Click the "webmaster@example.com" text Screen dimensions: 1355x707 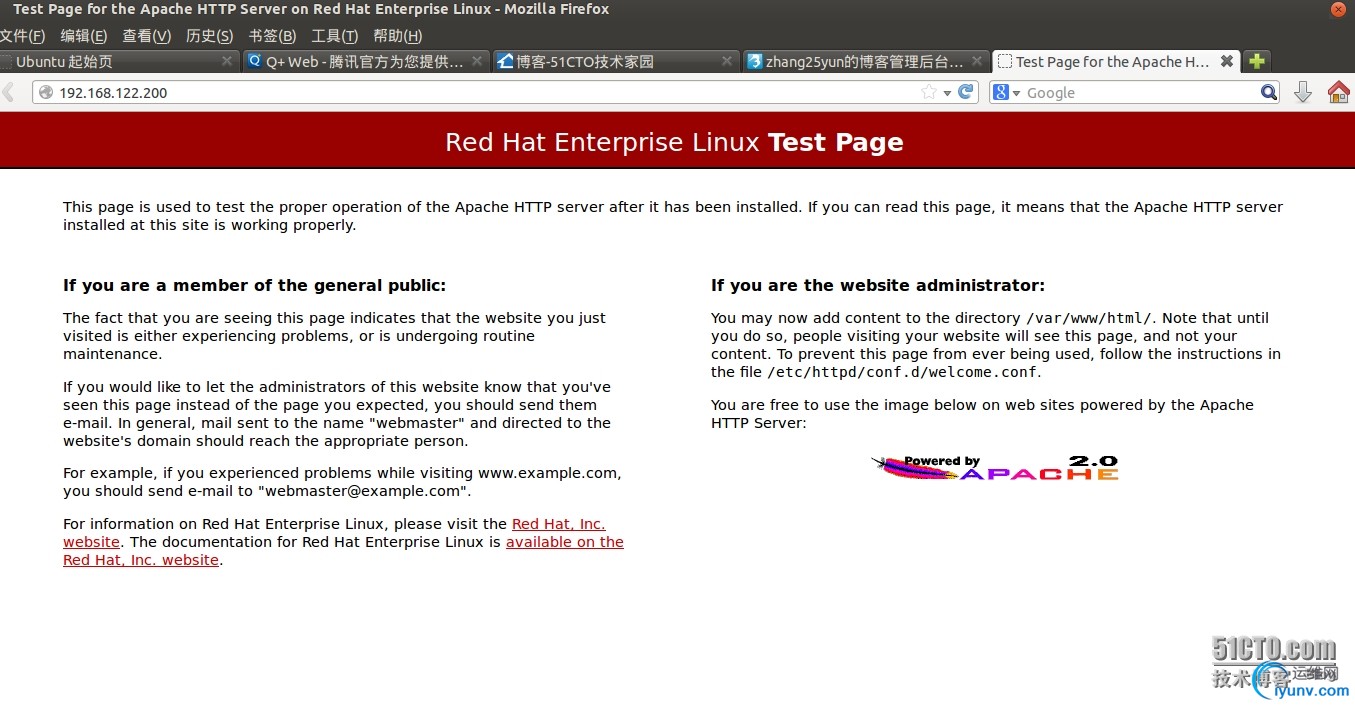point(362,491)
